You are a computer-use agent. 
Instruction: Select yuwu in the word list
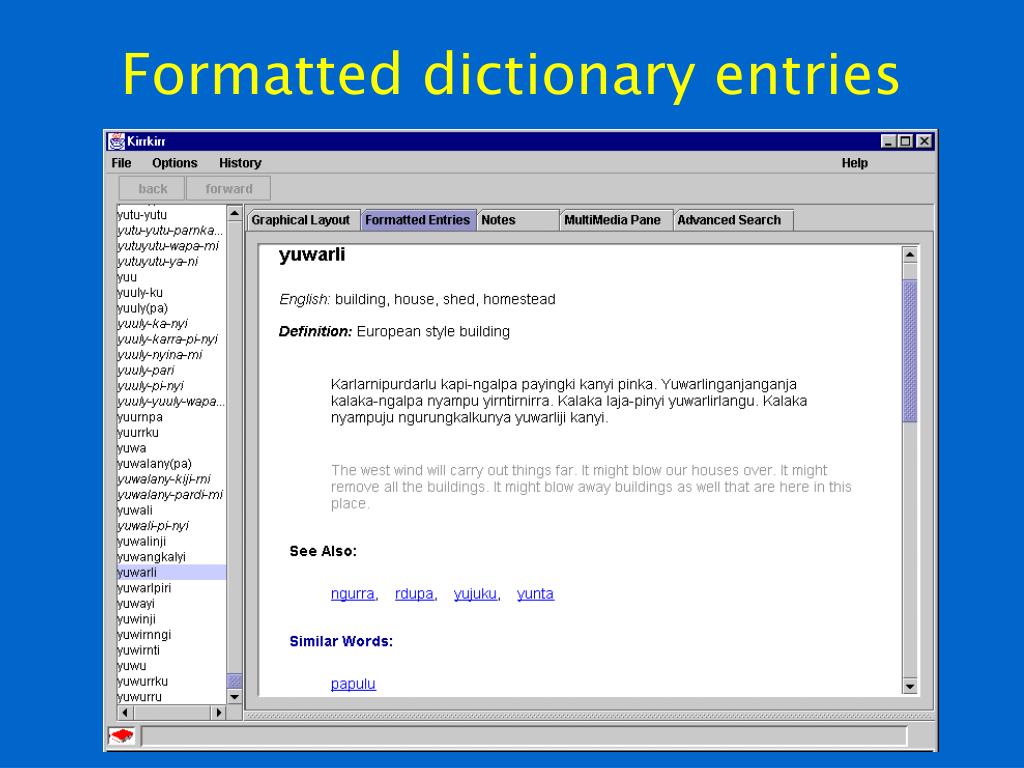171,665
